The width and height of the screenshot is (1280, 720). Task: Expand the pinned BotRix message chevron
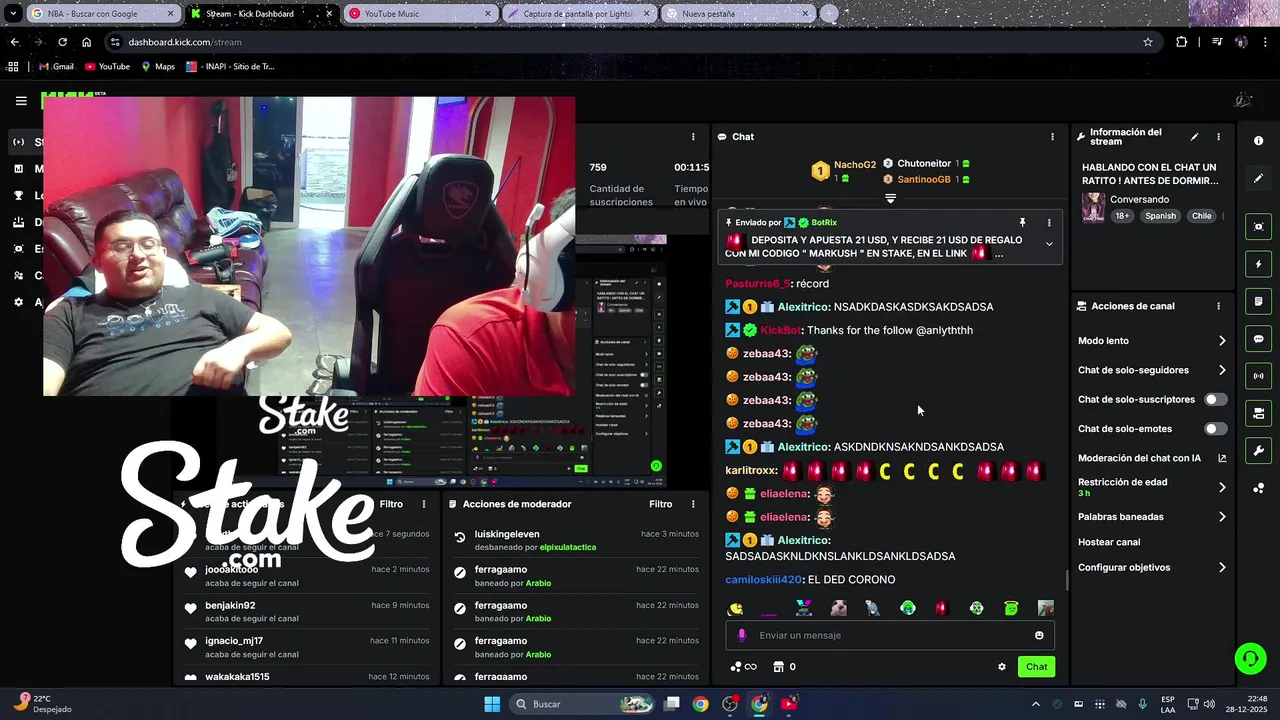point(1049,244)
